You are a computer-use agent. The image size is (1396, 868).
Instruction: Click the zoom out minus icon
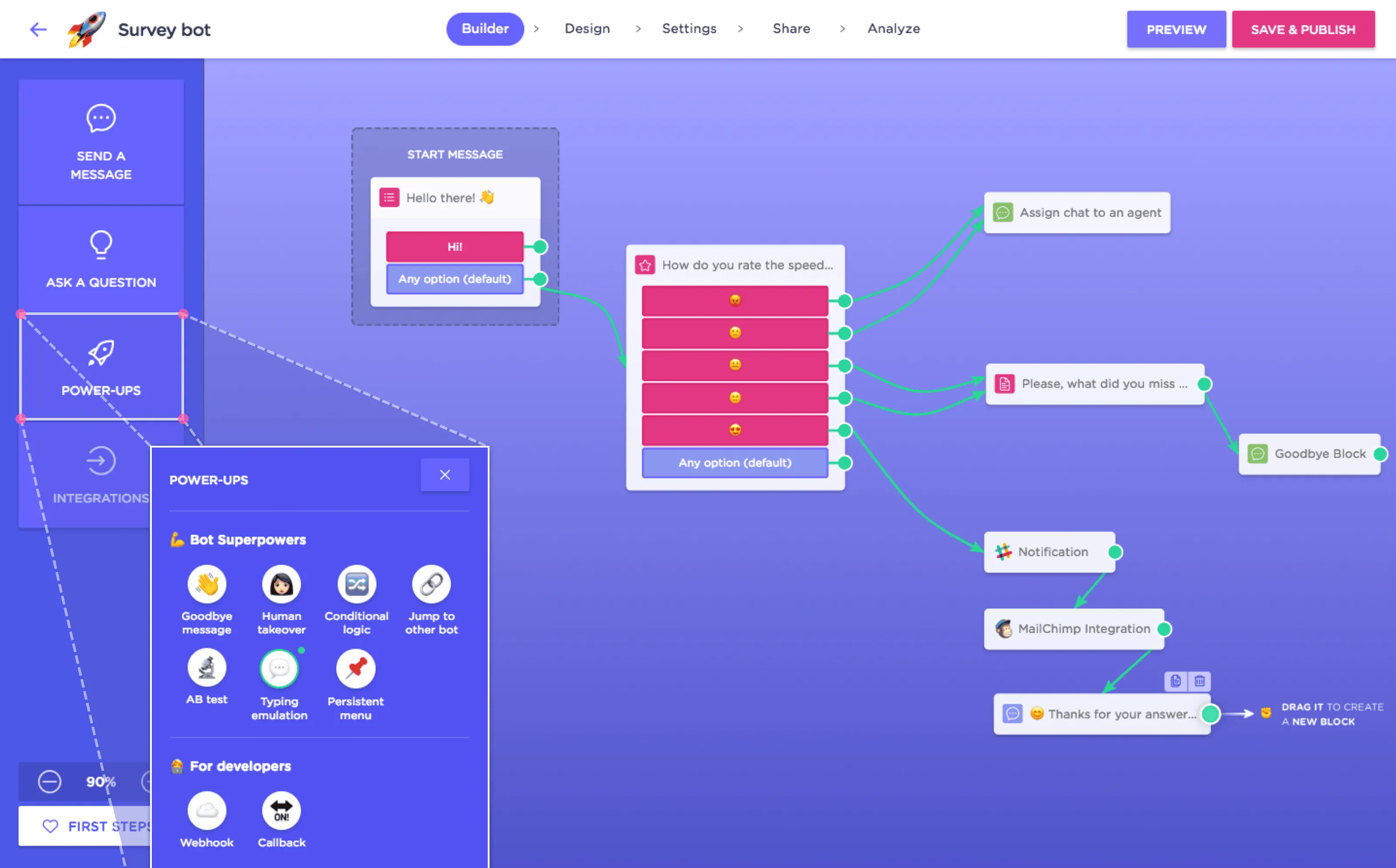point(49,781)
